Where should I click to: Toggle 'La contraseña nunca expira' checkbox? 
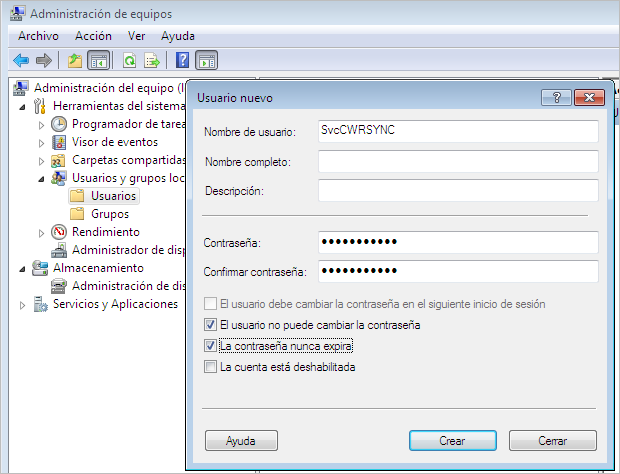pyautogui.click(x=210, y=346)
